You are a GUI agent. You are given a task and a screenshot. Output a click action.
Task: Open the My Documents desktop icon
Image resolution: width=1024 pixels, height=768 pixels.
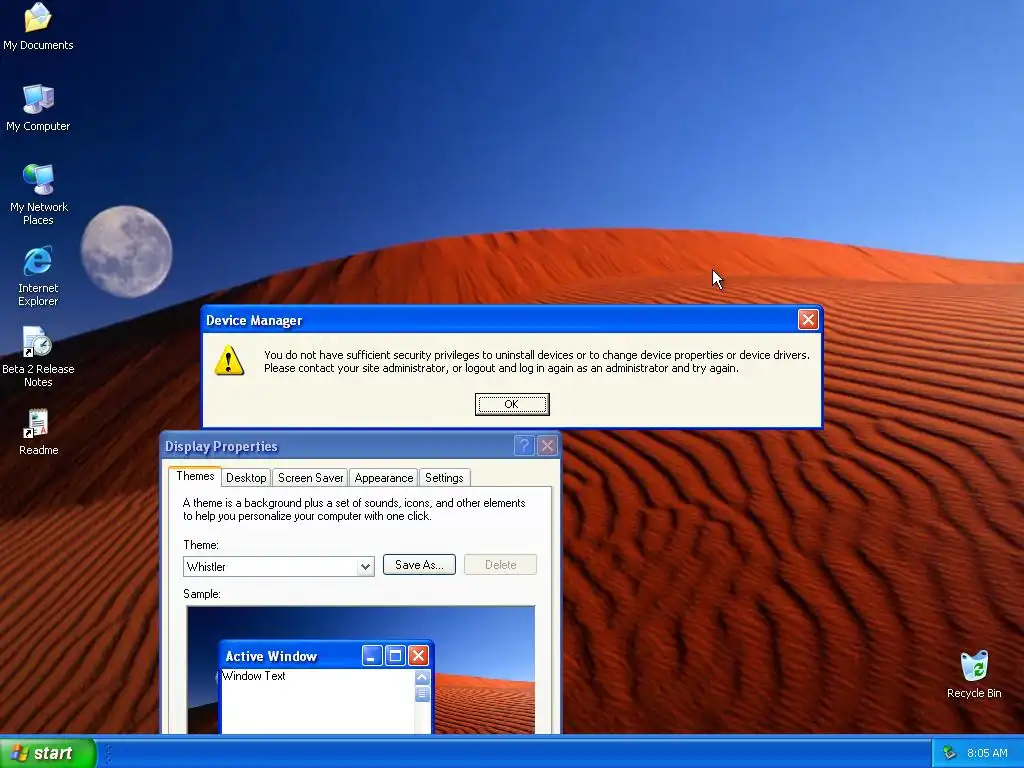[x=38, y=26]
